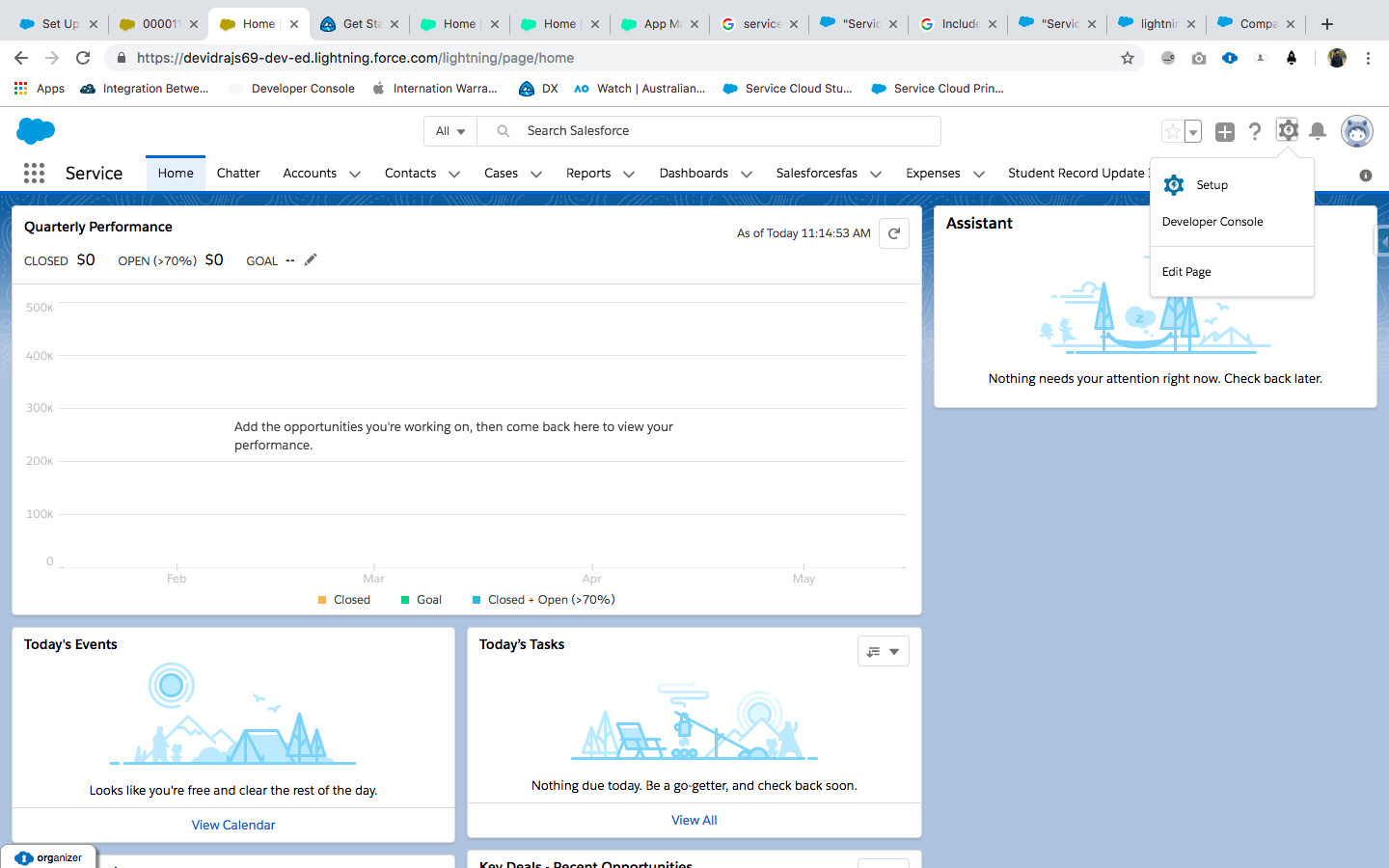Switch to the Chatter tab
Viewport: 1389px width, 868px height.
[238, 174]
